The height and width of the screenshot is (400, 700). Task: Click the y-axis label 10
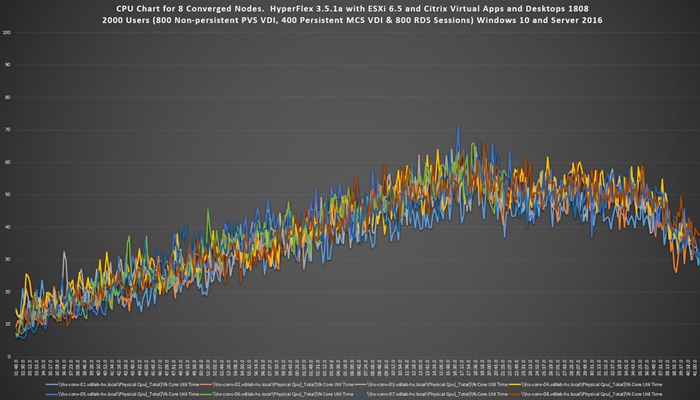[x=8, y=324]
